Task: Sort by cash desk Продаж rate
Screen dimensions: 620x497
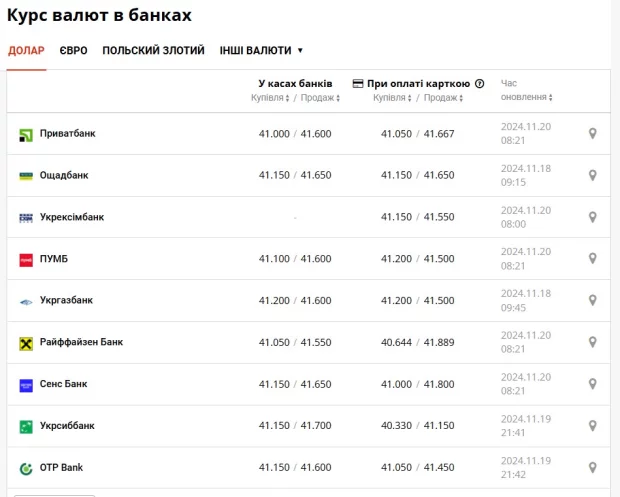Action: pos(323,98)
